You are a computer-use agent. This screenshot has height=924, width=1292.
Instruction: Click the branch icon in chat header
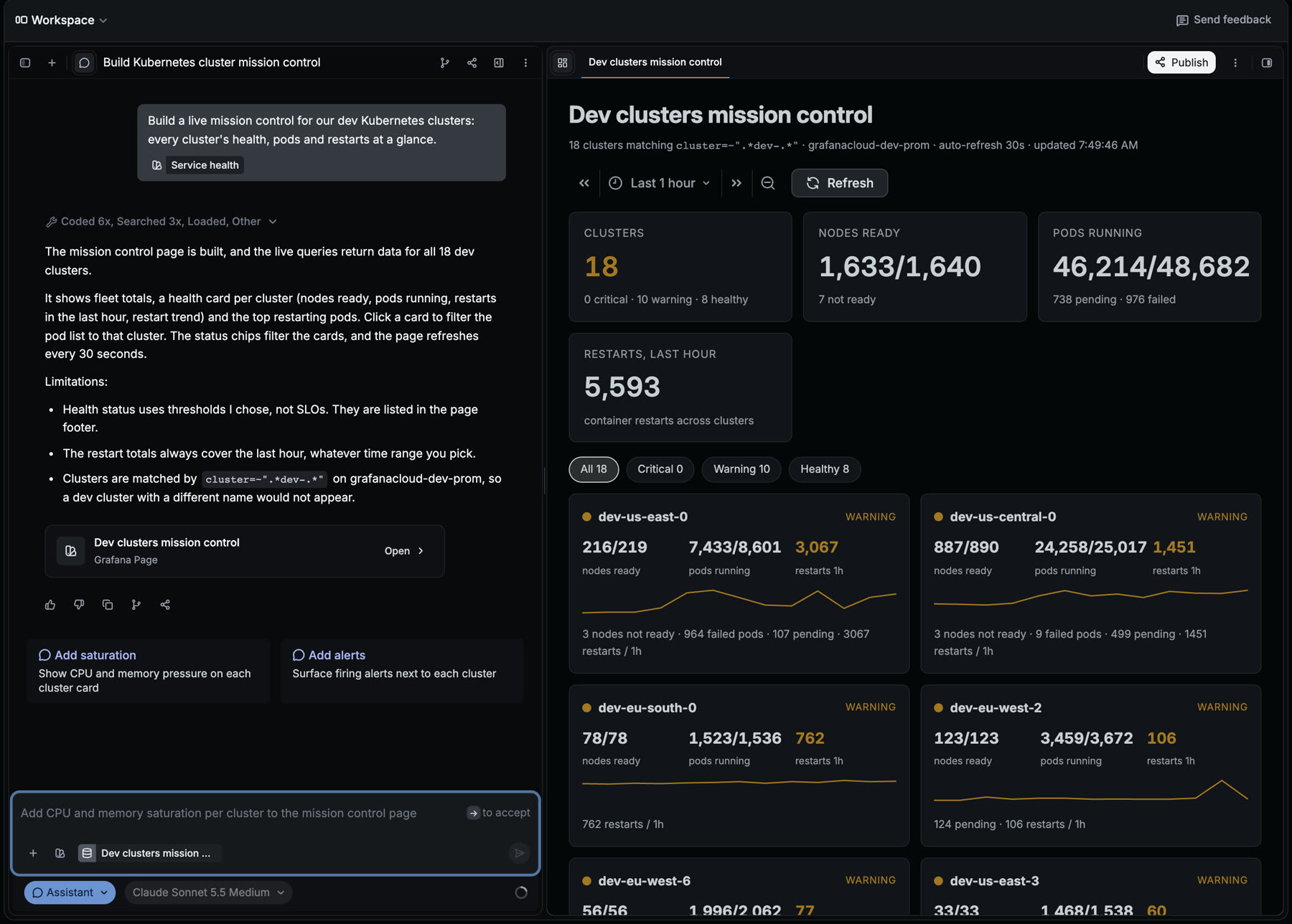click(x=444, y=62)
